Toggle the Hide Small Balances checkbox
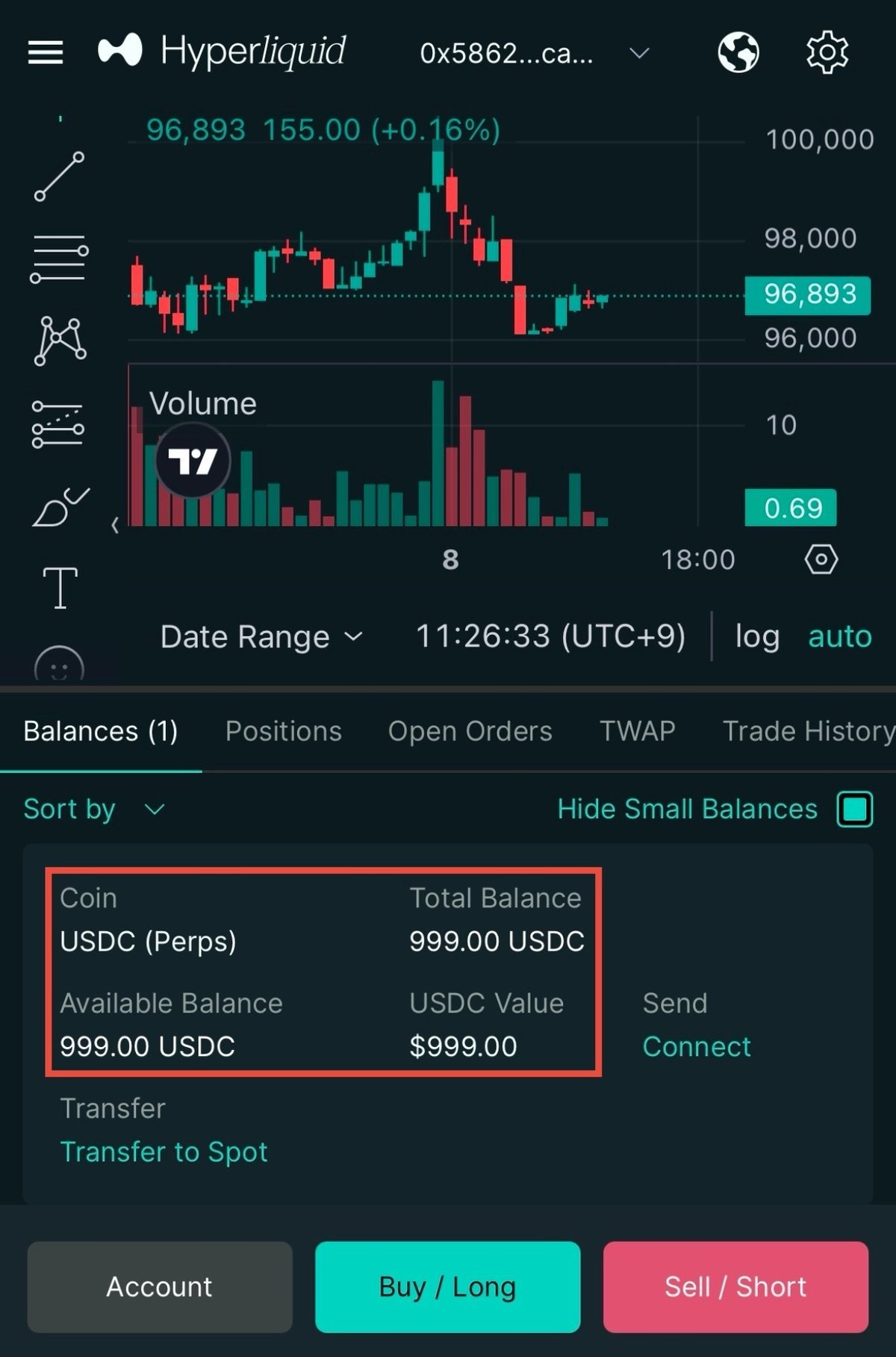Image resolution: width=896 pixels, height=1357 pixels. (x=855, y=809)
